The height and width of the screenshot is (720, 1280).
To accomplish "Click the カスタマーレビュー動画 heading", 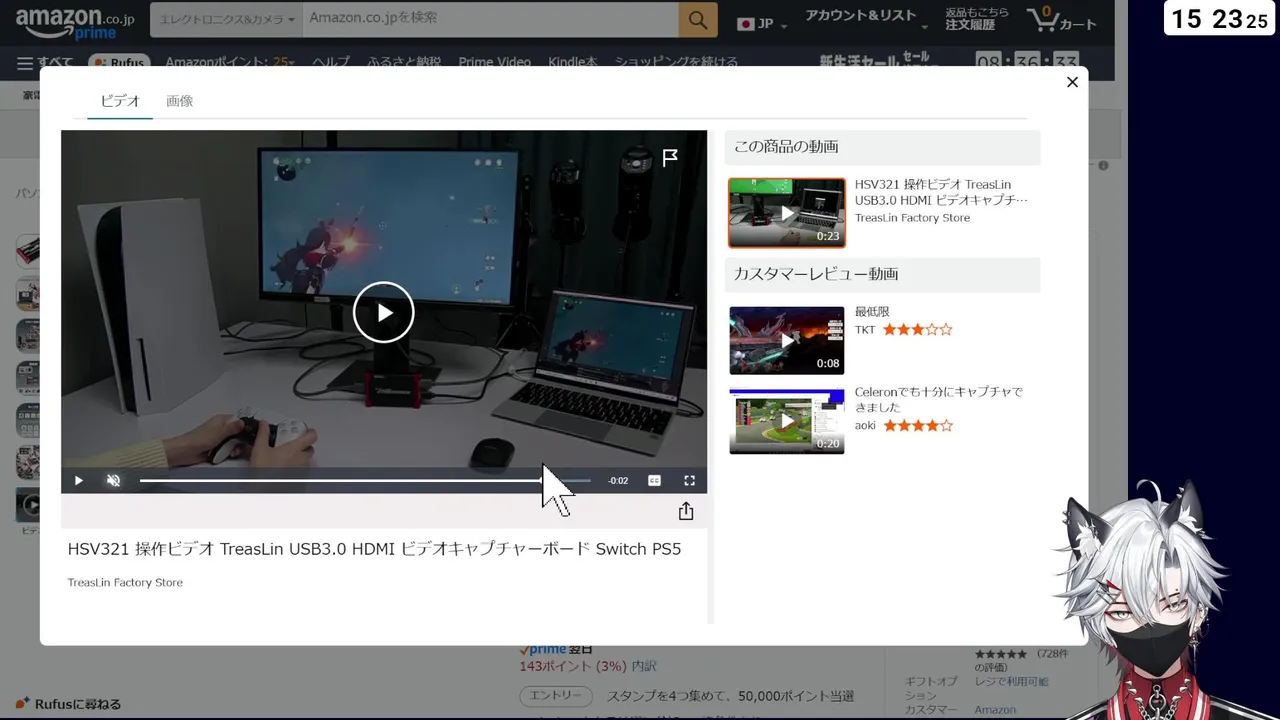I will (816, 274).
